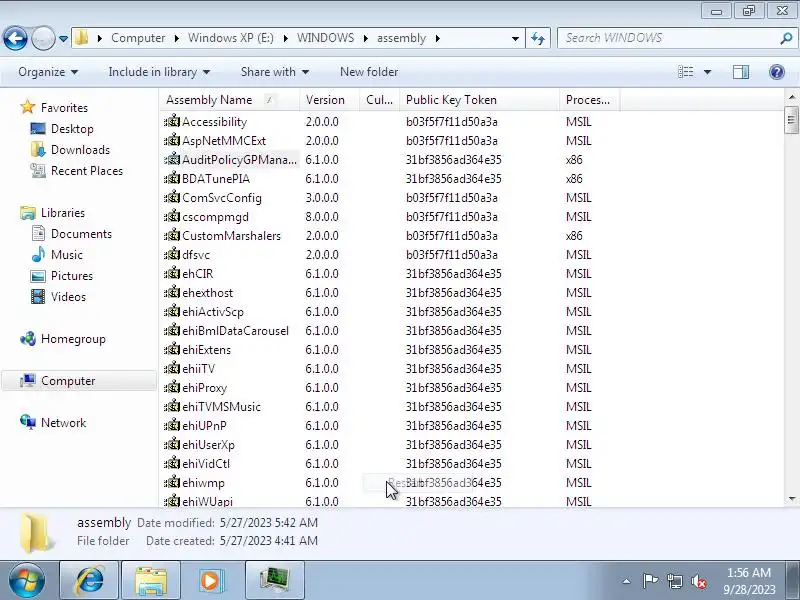Screen dimensions: 800x600
Task: Click the AspNetMMCExt assembly icon
Action: 172,140
